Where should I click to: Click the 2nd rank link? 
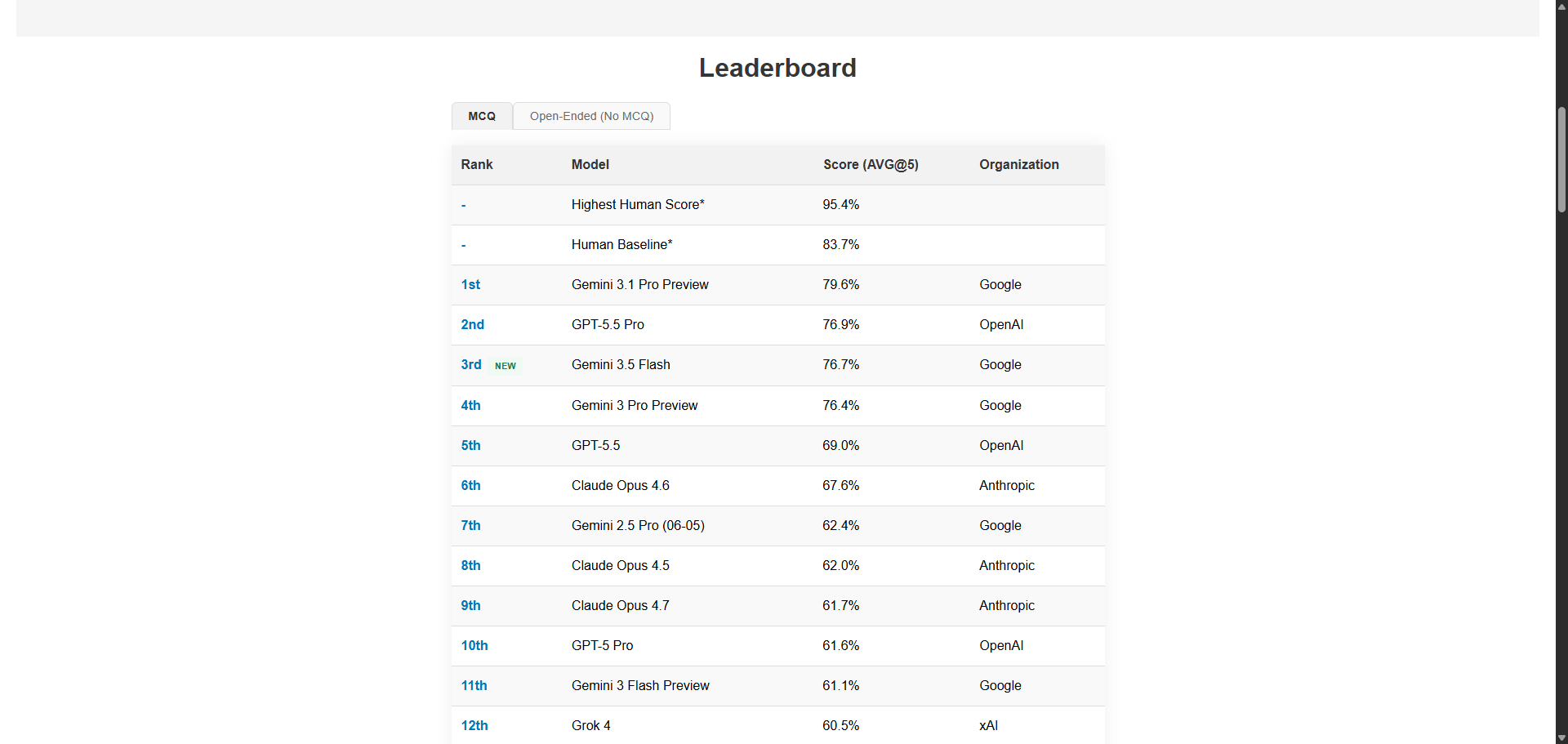click(x=472, y=324)
